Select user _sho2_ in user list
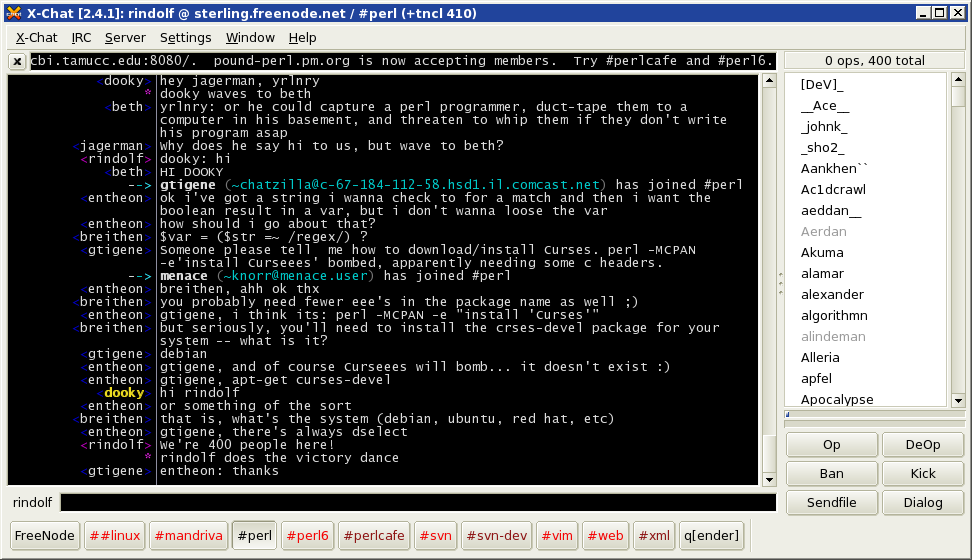972x560 pixels. click(x=822, y=148)
